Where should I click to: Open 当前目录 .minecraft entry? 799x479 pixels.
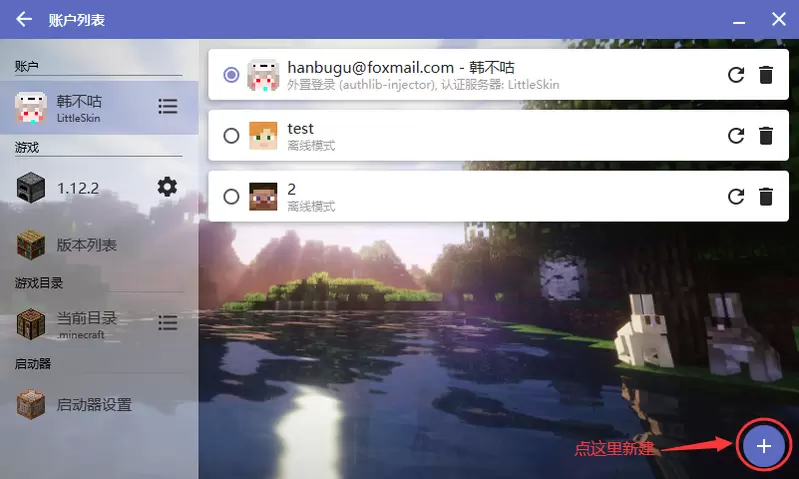coord(99,324)
